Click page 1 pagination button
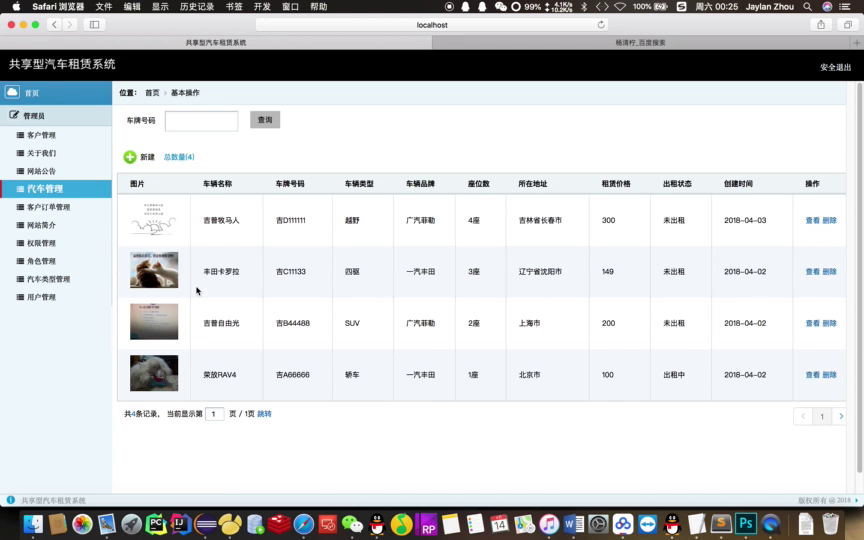This screenshot has width=864, height=540. pos(822,417)
